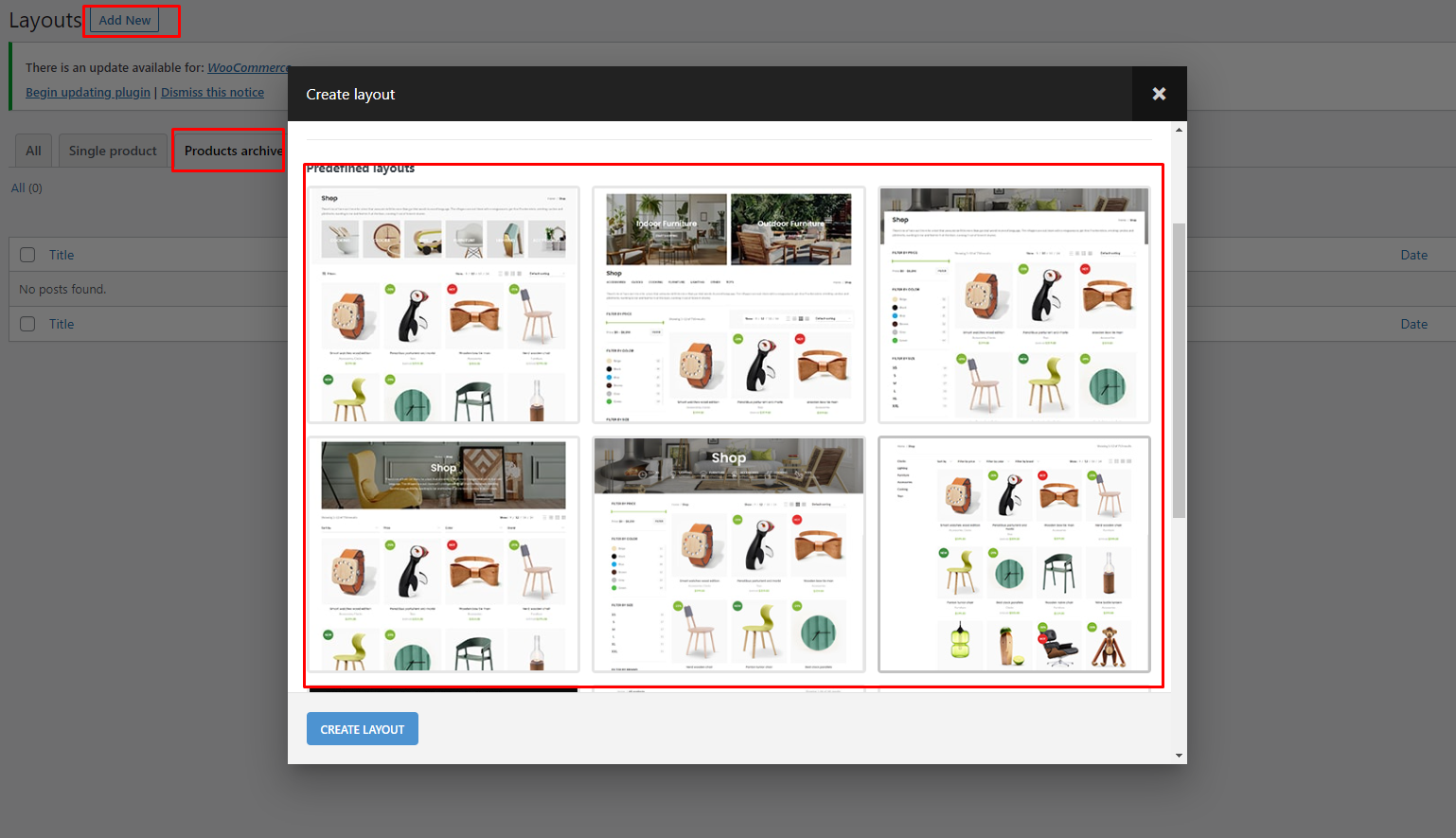The width and height of the screenshot is (1456, 838).
Task: Select the All tab
Action: pos(33,151)
